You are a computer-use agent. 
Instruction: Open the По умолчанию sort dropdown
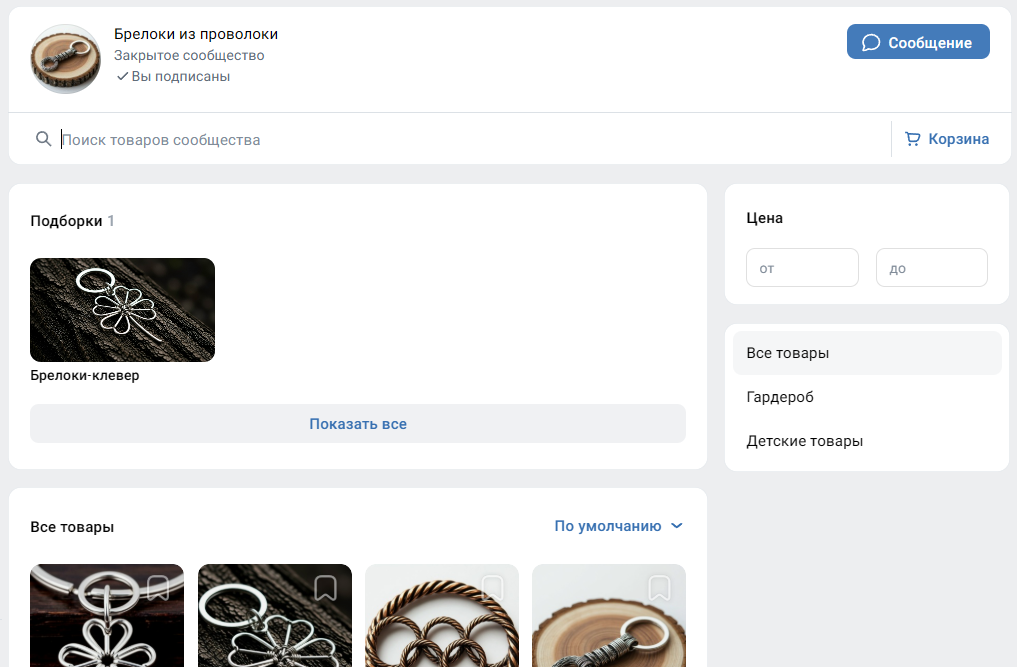point(608,526)
